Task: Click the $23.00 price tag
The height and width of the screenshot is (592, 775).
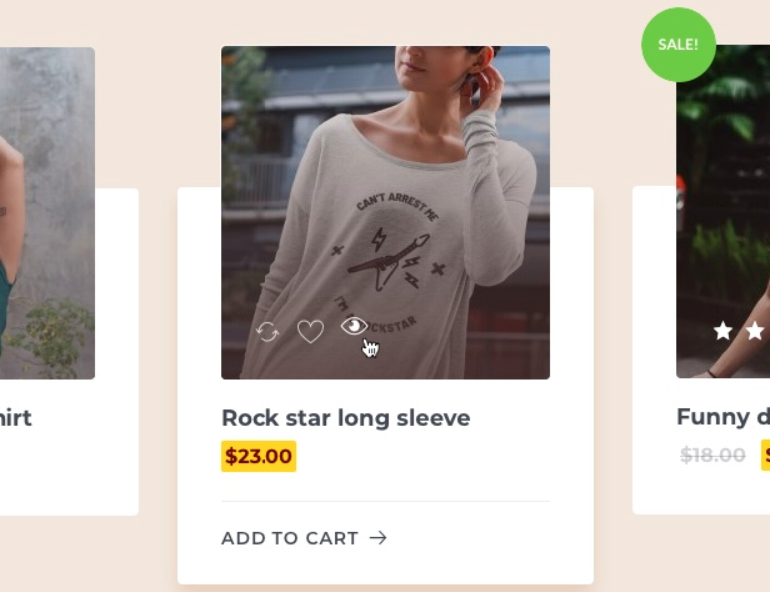Action: click(x=258, y=457)
